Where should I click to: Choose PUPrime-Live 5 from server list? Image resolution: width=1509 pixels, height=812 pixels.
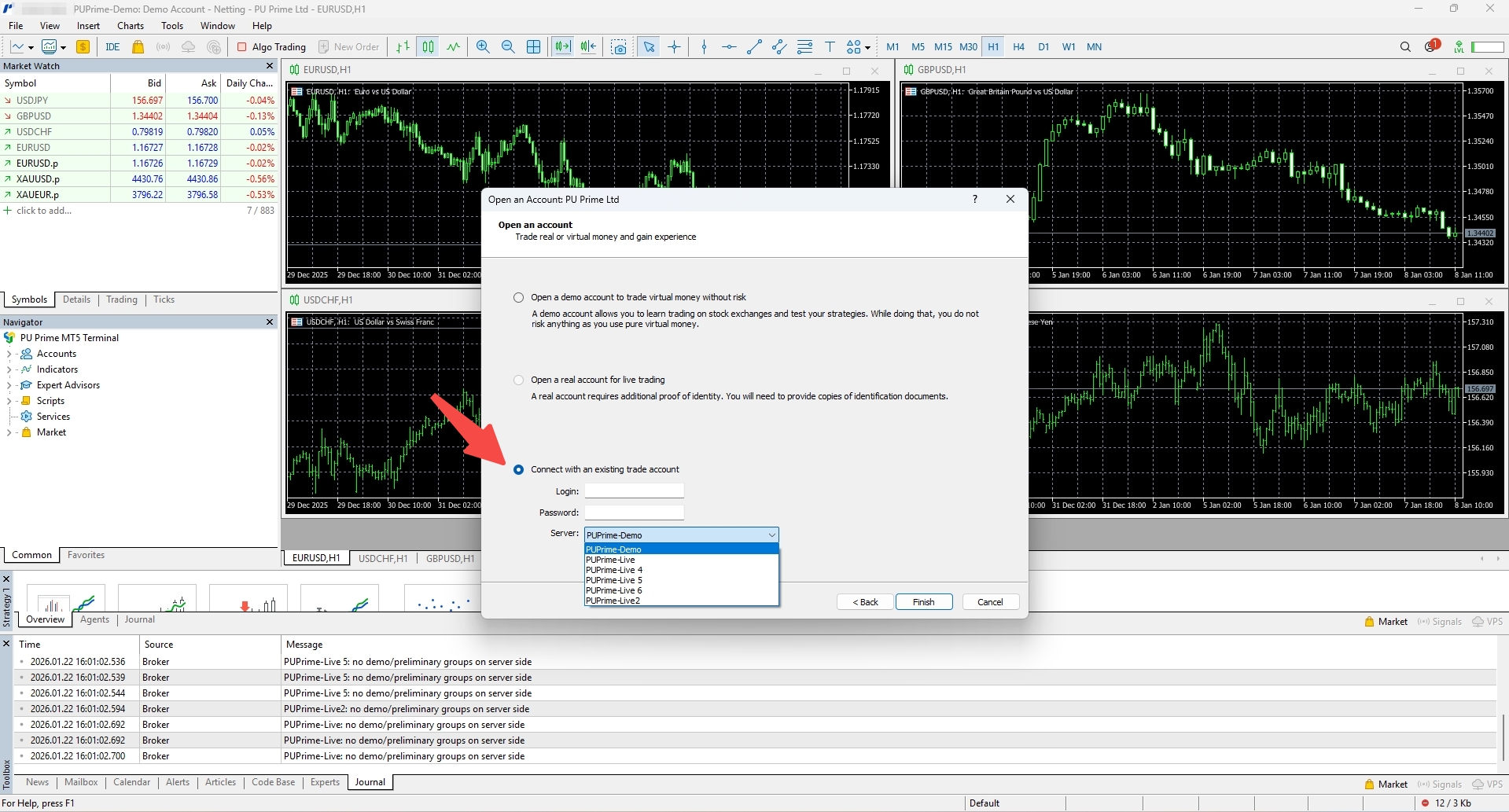click(614, 580)
